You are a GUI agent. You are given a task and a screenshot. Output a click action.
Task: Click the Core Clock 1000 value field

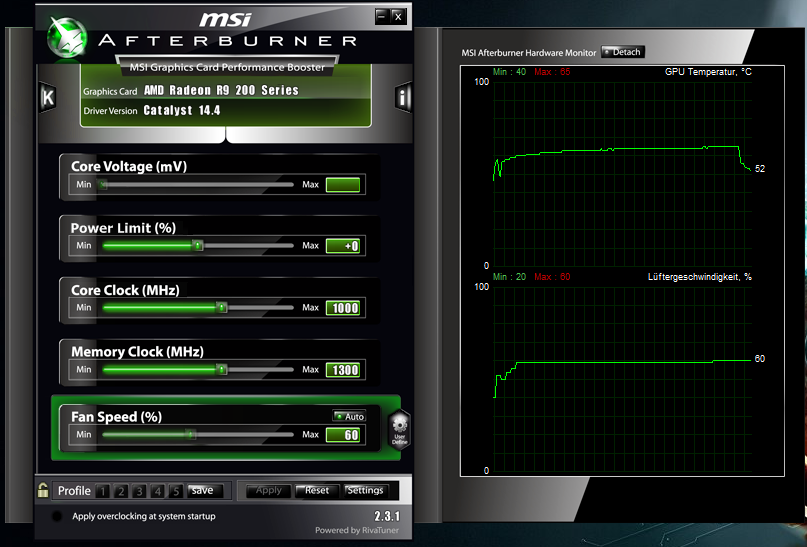click(343, 308)
